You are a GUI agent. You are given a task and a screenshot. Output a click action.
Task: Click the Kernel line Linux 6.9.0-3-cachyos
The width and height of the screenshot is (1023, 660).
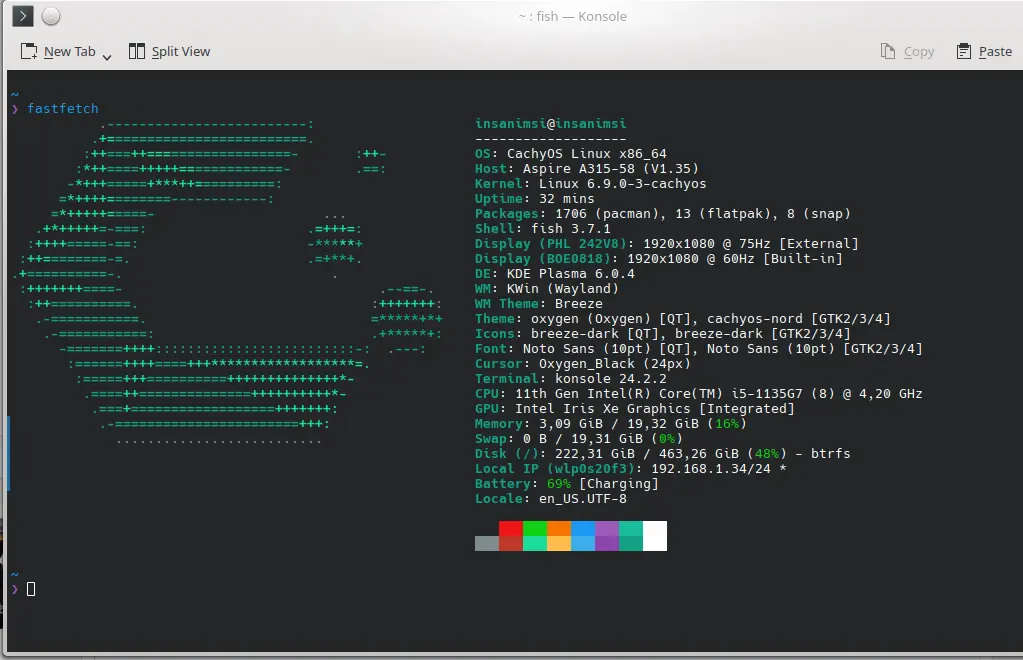tap(590, 183)
